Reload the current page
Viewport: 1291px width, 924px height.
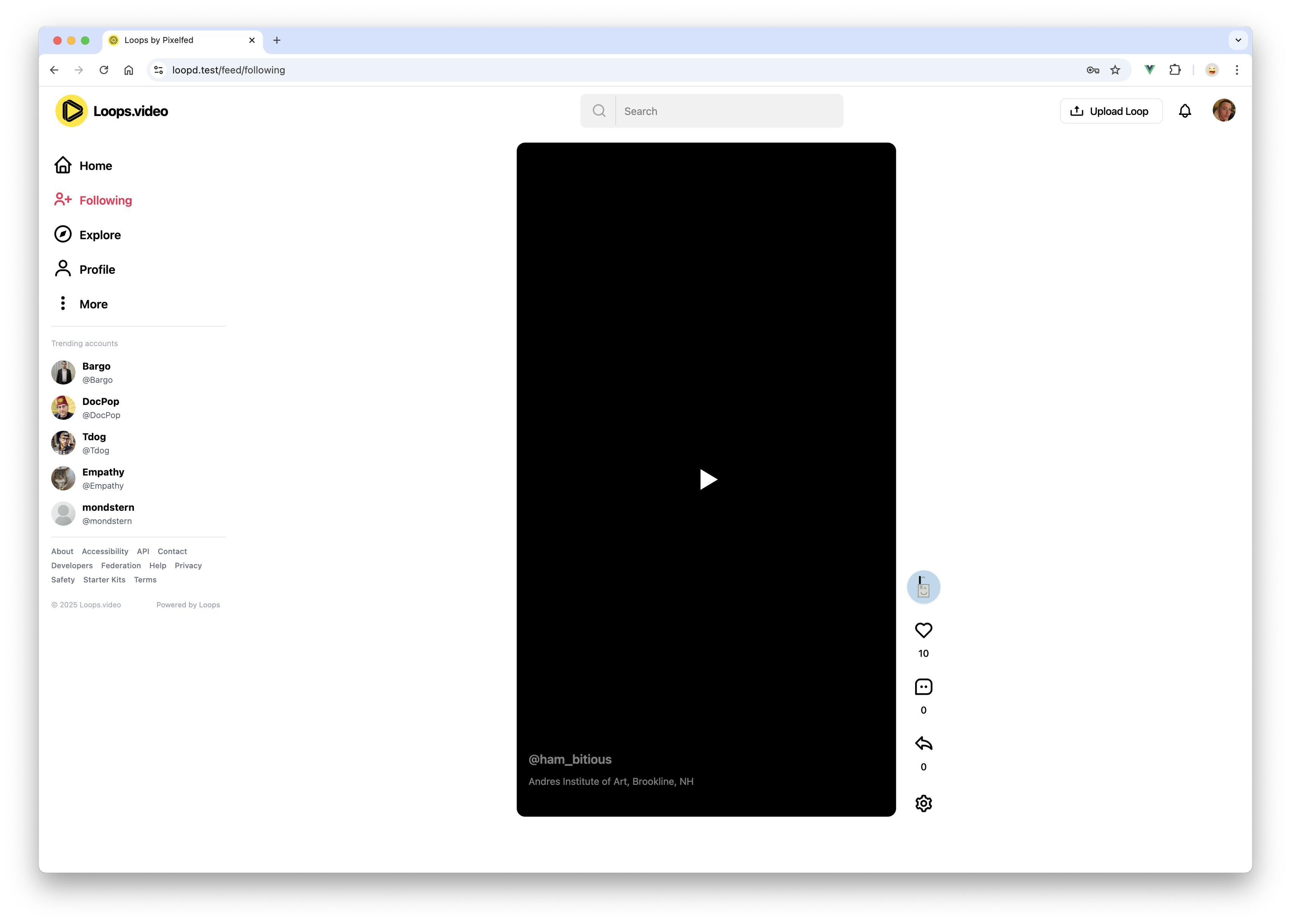click(x=104, y=70)
